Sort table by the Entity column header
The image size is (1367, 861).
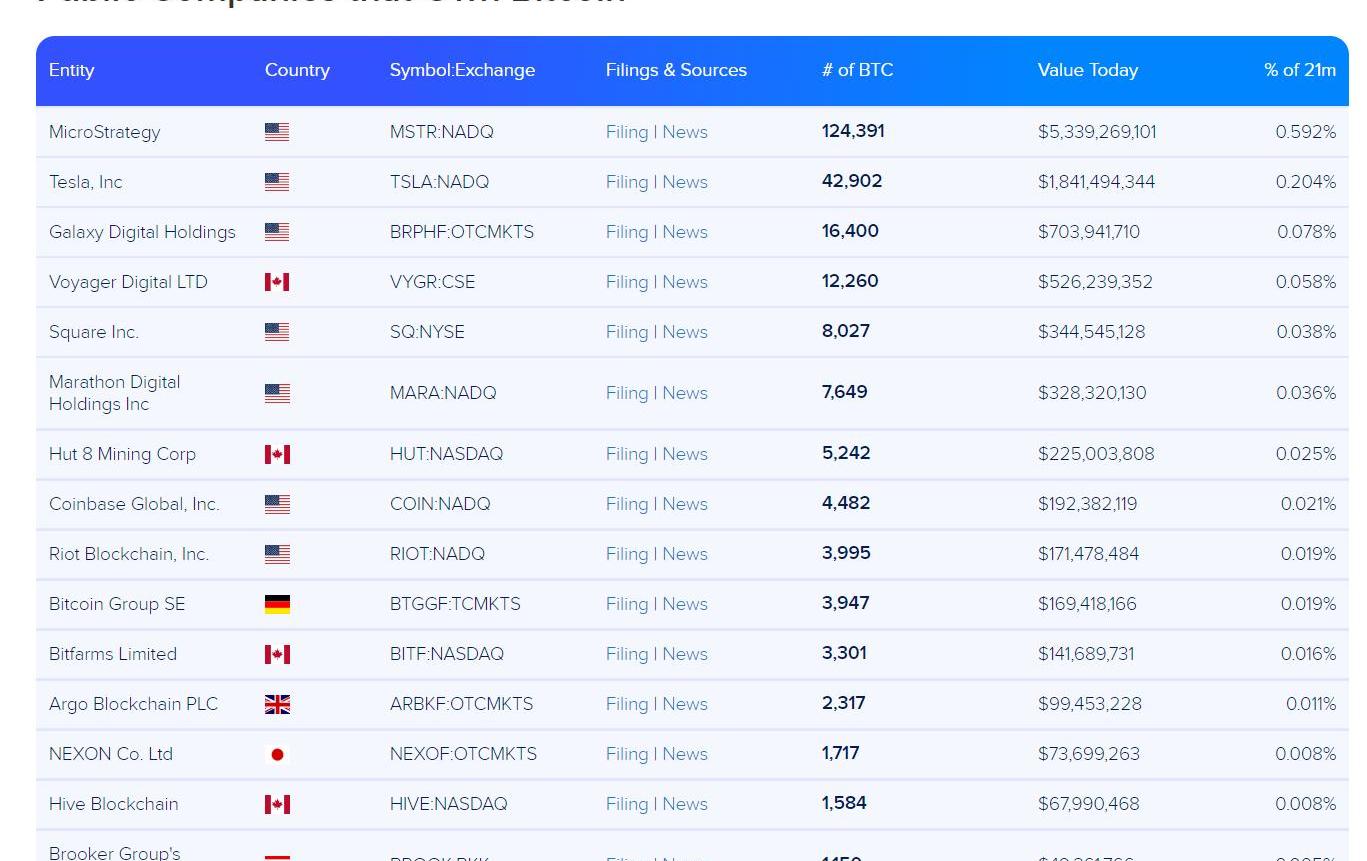[x=71, y=70]
